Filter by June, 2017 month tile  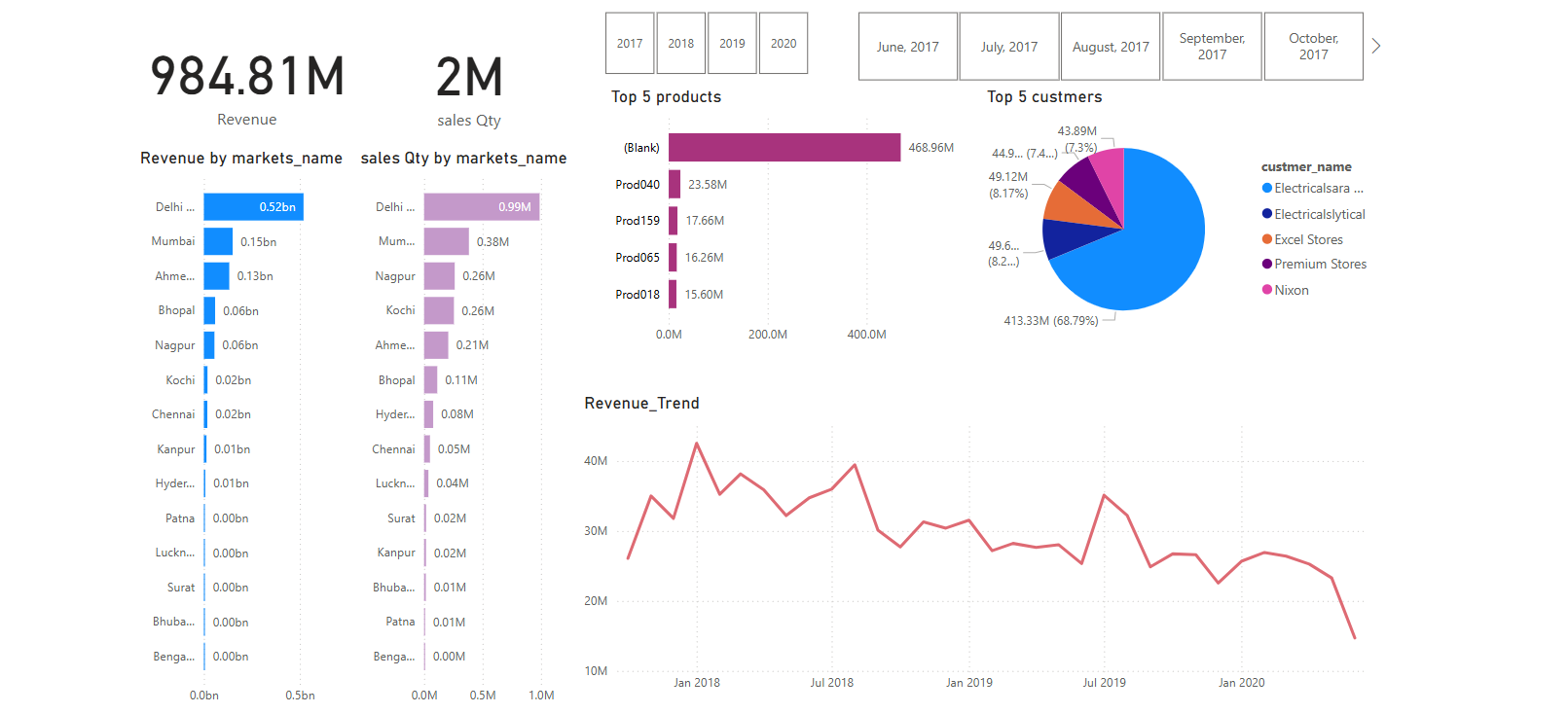[908, 47]
